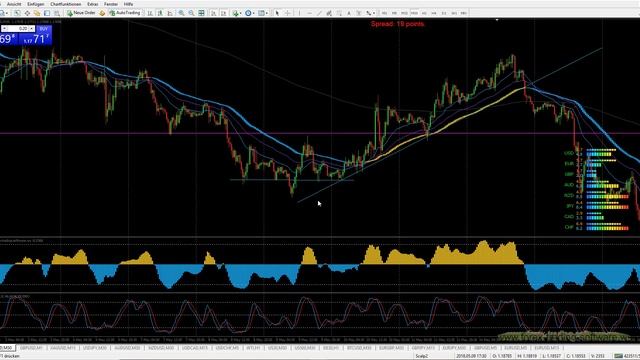
Task: Switch timeframe to M1
Action: (x=384, y=13)
